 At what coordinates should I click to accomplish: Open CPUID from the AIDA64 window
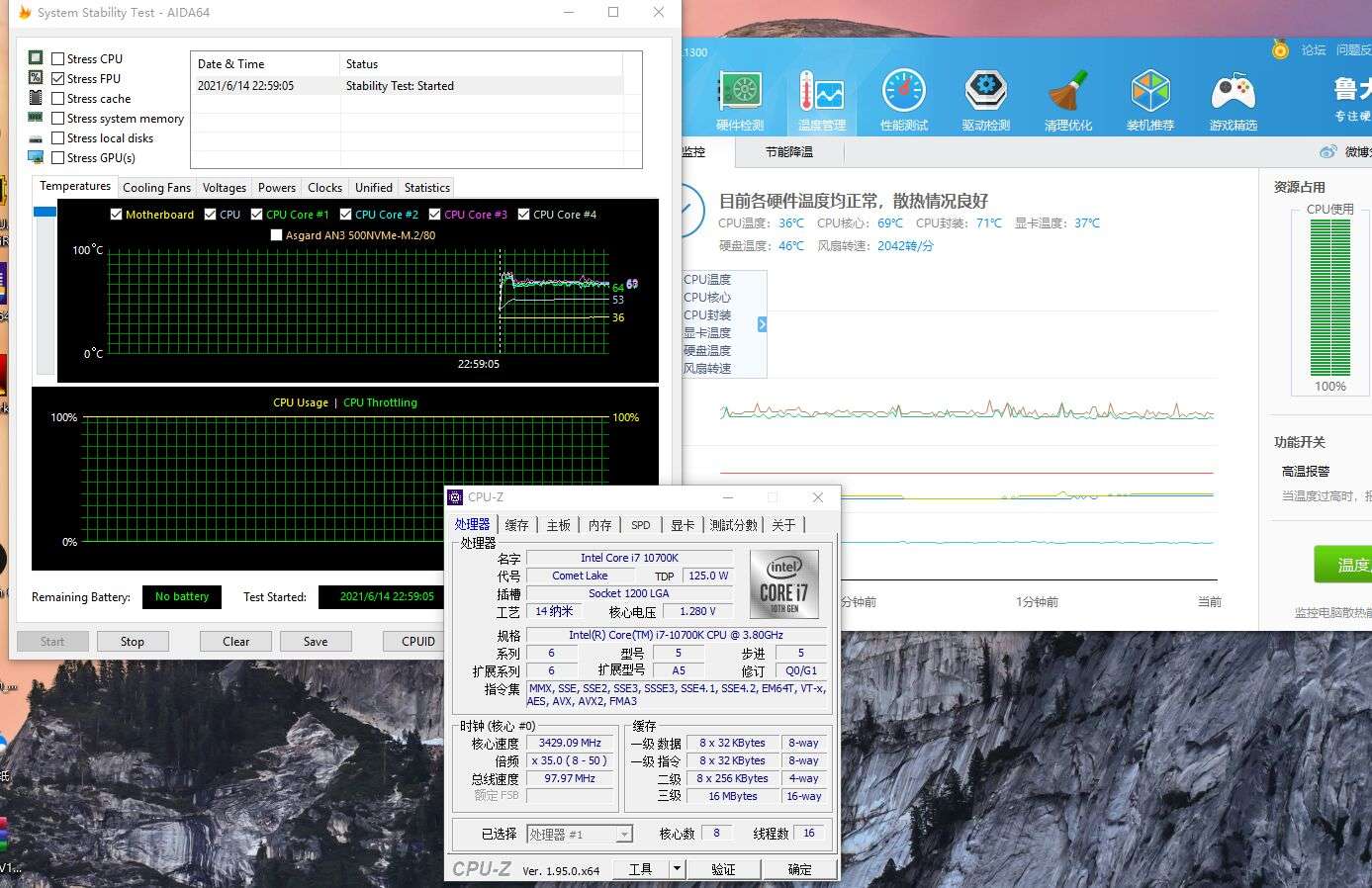(418, 642)
